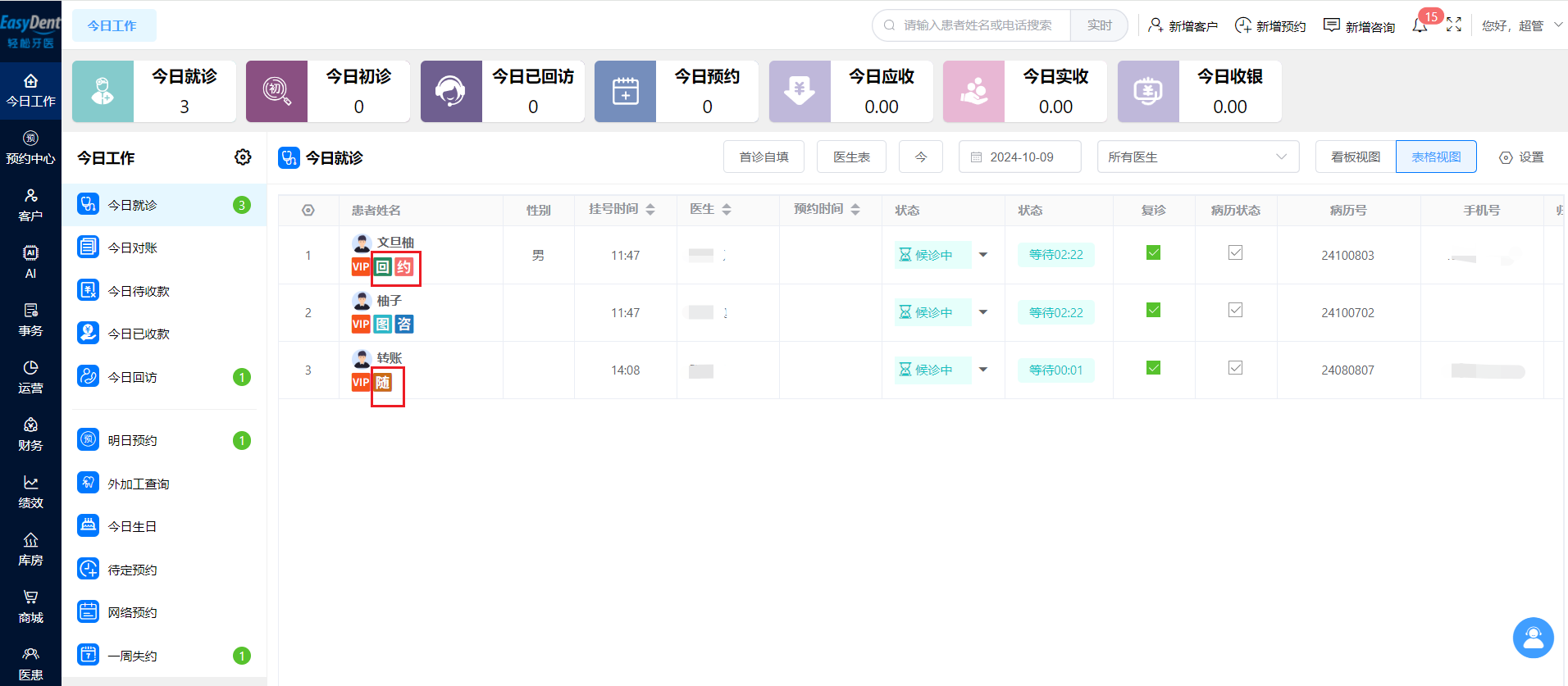
Task: Open 设置 next to view switcher
Action: [1521, 157]
